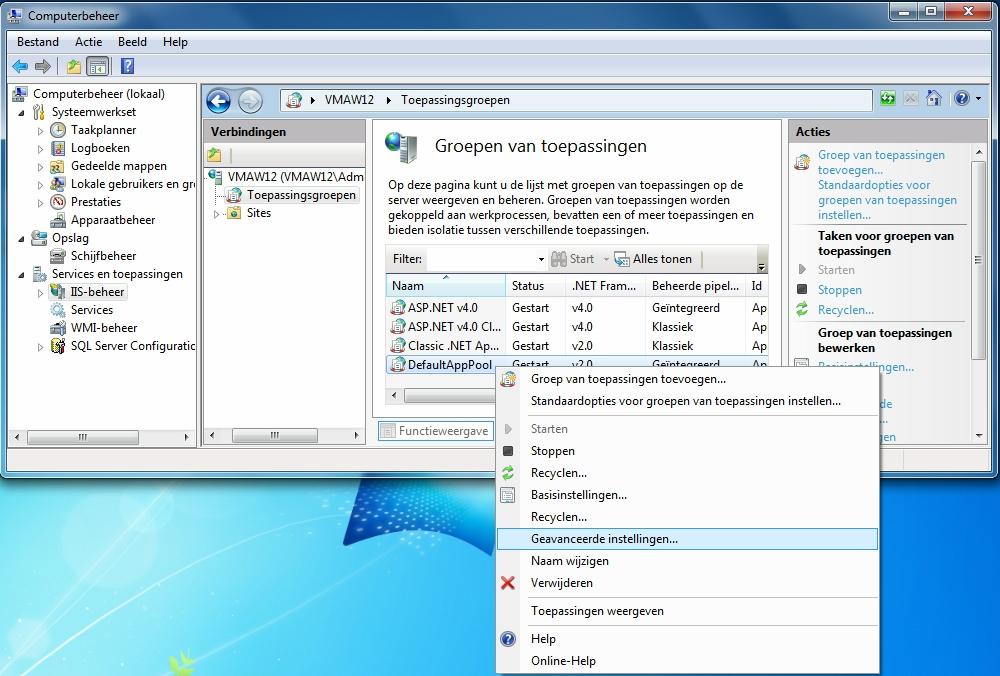
Task: Click the IIS help question mark icon
Action: (x=962, y=98)
